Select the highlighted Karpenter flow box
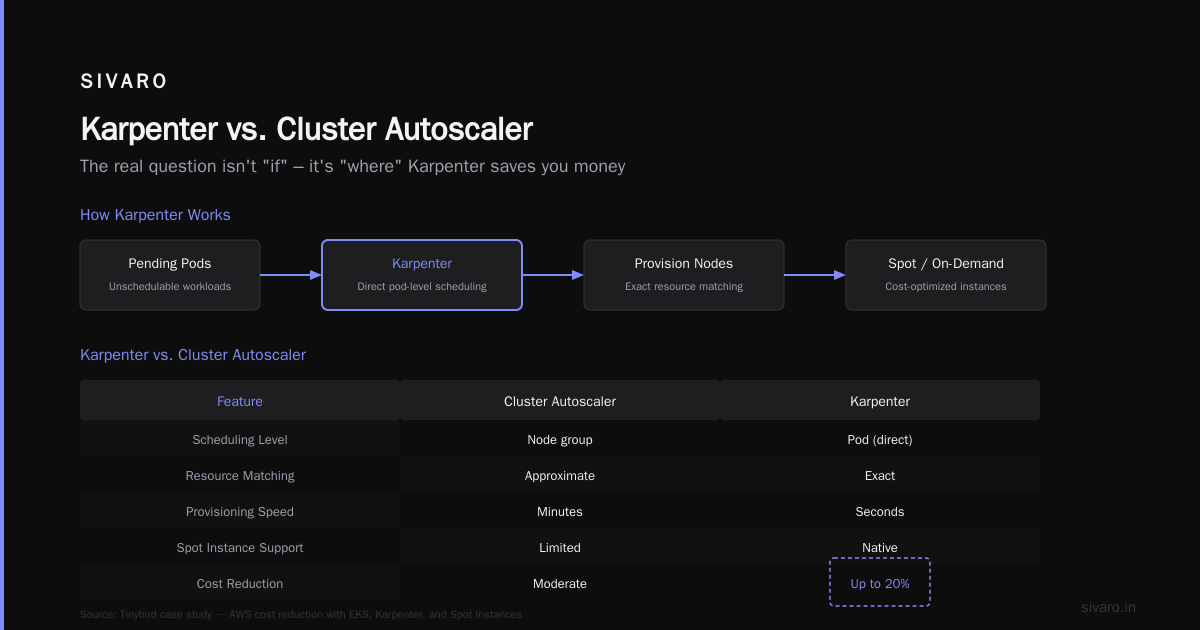1200x630 pixels. (422, 275)
